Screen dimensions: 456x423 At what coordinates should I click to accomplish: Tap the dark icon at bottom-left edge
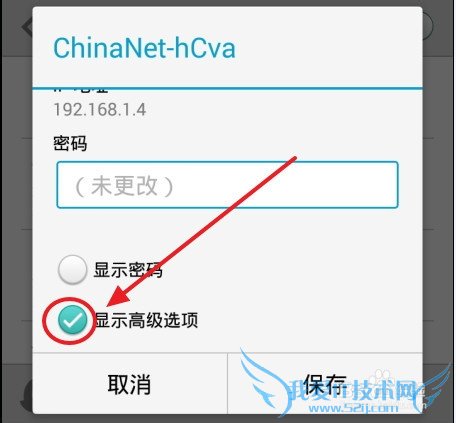[27, 396]
